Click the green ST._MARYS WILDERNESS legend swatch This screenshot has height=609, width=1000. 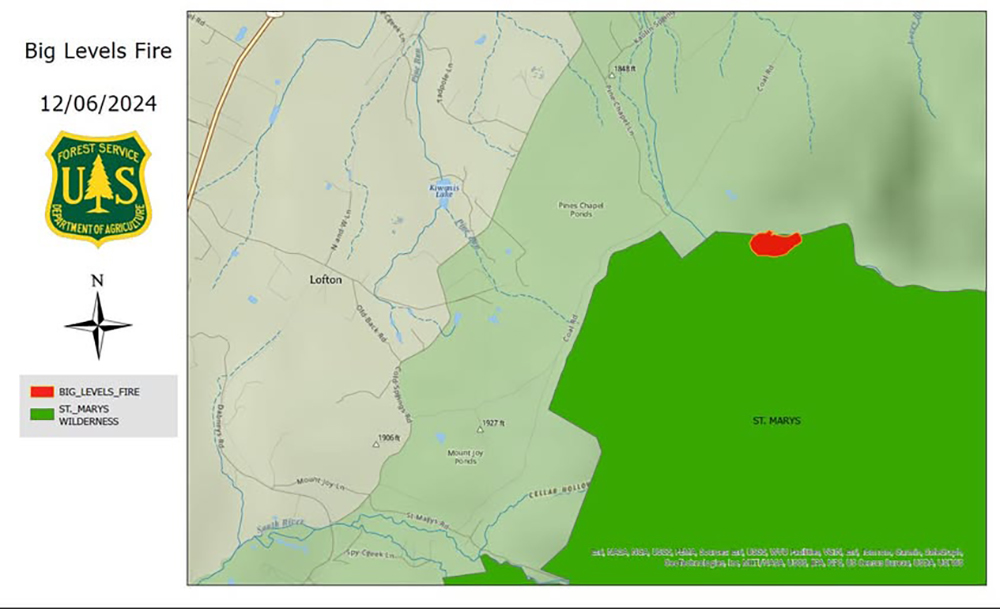(42, 413)
